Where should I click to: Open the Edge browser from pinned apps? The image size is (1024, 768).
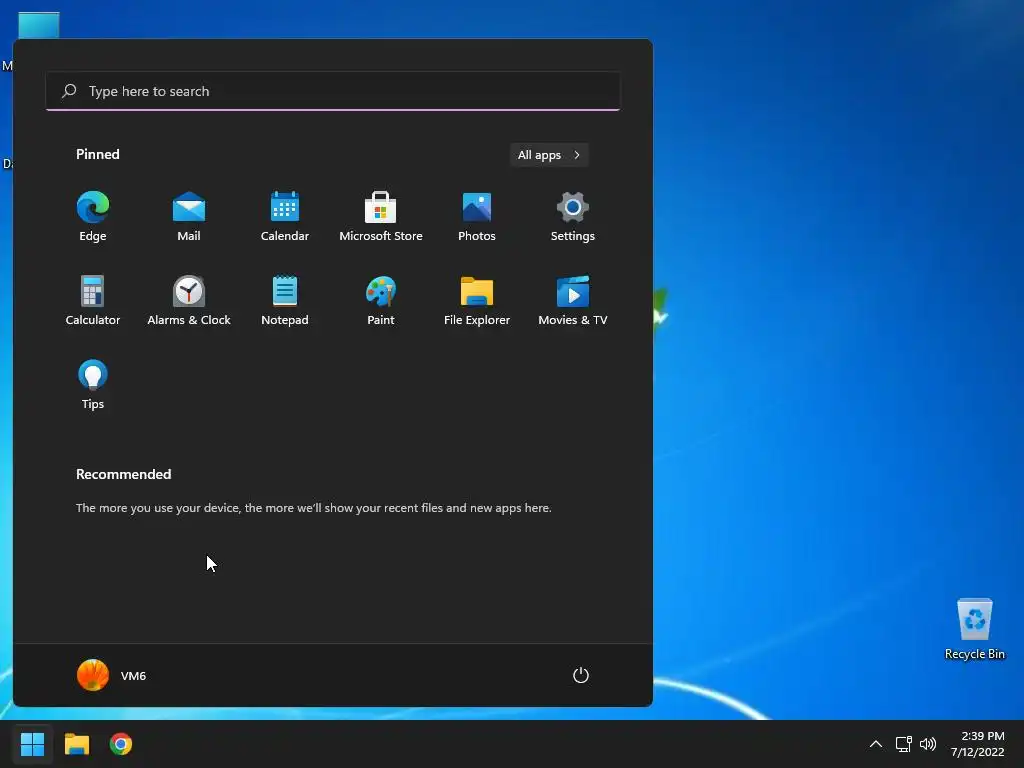point(93,217)
